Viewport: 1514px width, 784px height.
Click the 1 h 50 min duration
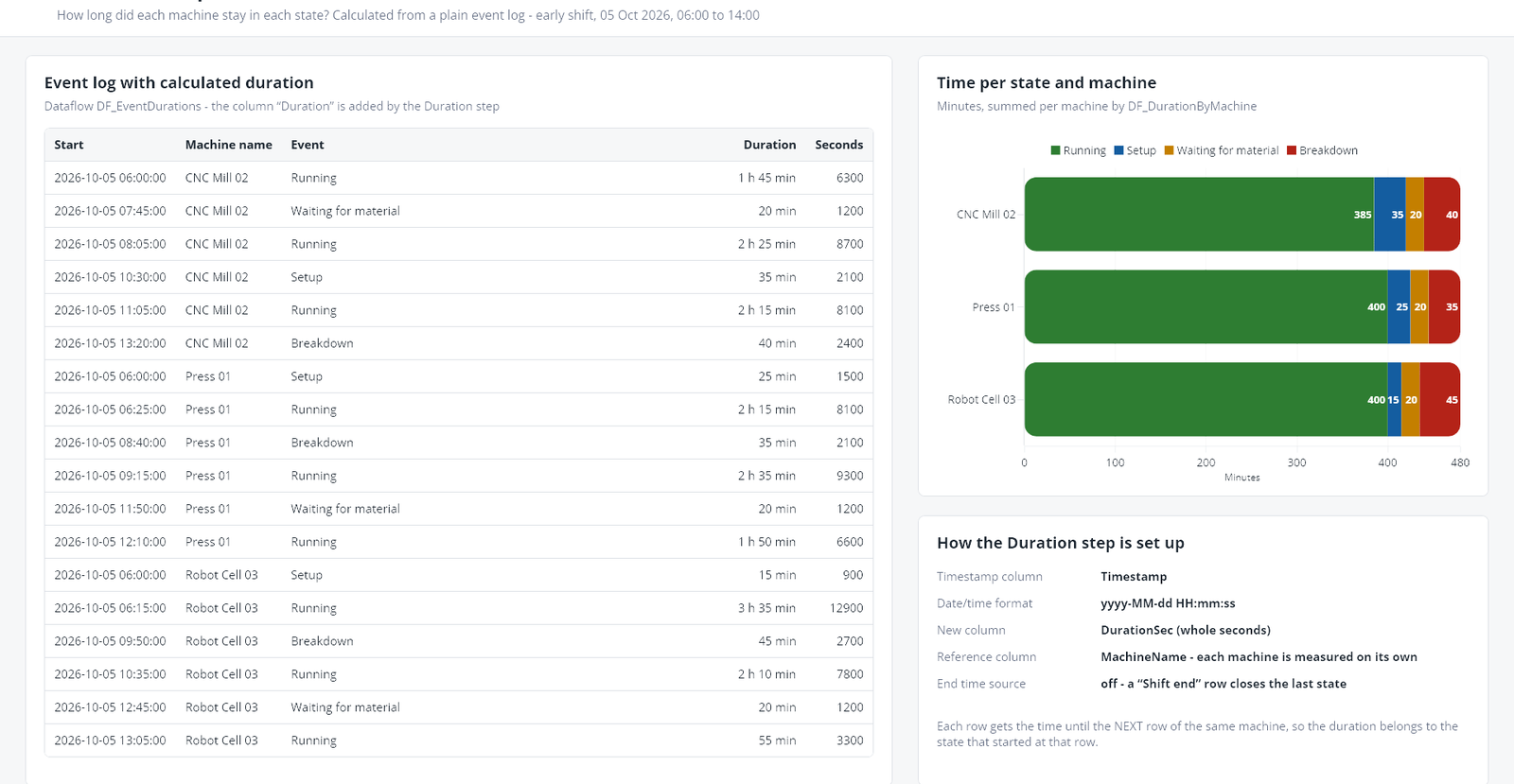[x=766, y=542]
